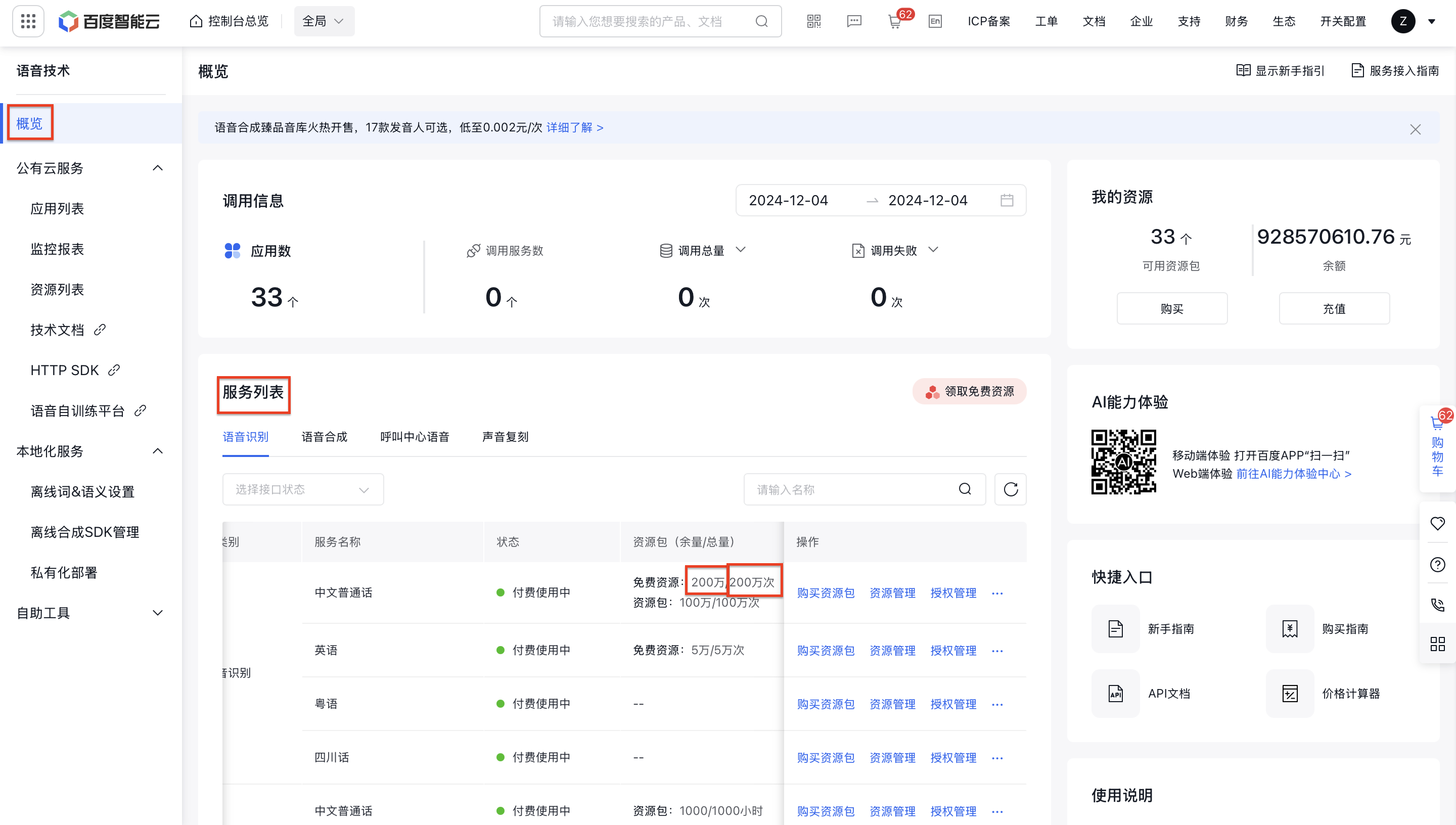This screenshot has height=825, width=1456.
Task: Open 前往AI能力体验中心 link
Action: [1293, 474]
